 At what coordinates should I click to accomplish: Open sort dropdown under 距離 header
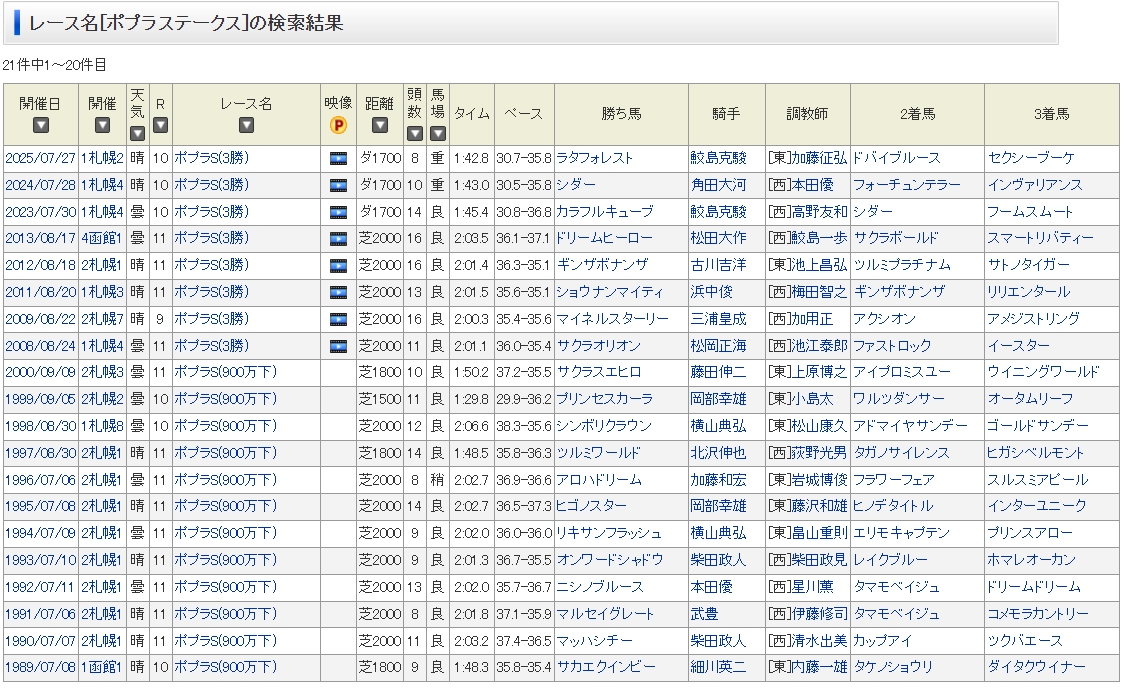[380, 125]
